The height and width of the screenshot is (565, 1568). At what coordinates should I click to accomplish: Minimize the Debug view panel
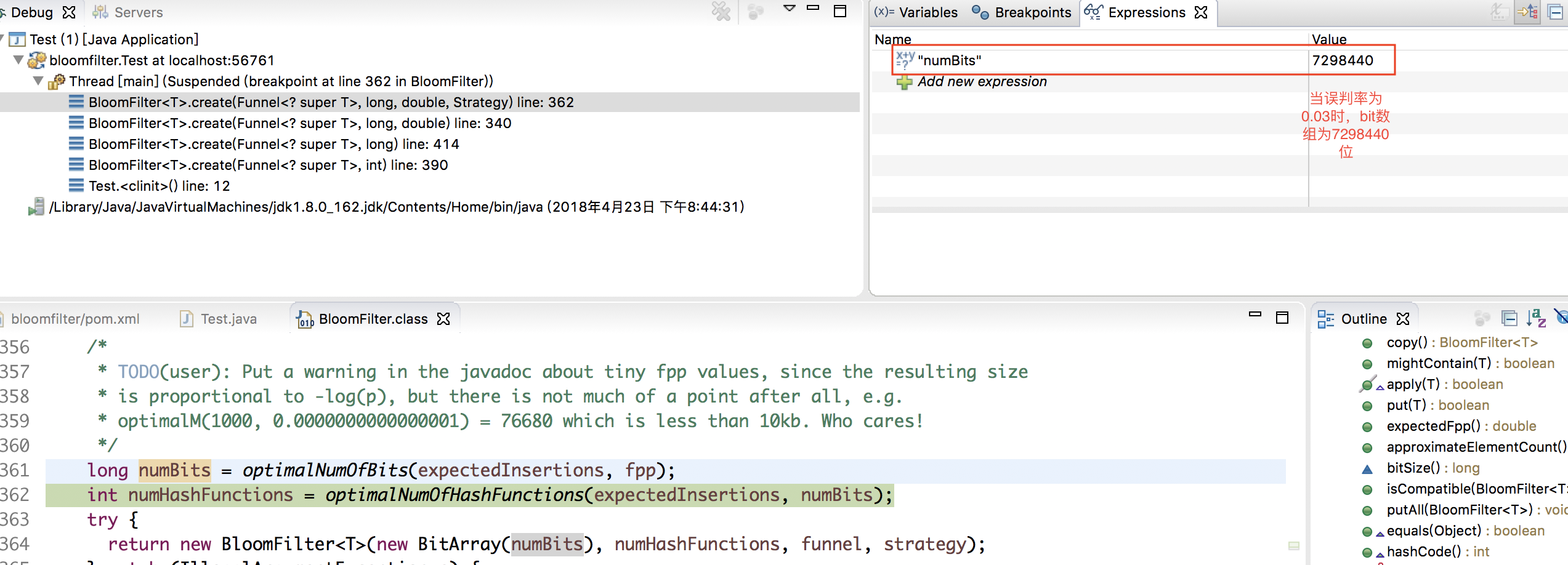click(813, 8)
